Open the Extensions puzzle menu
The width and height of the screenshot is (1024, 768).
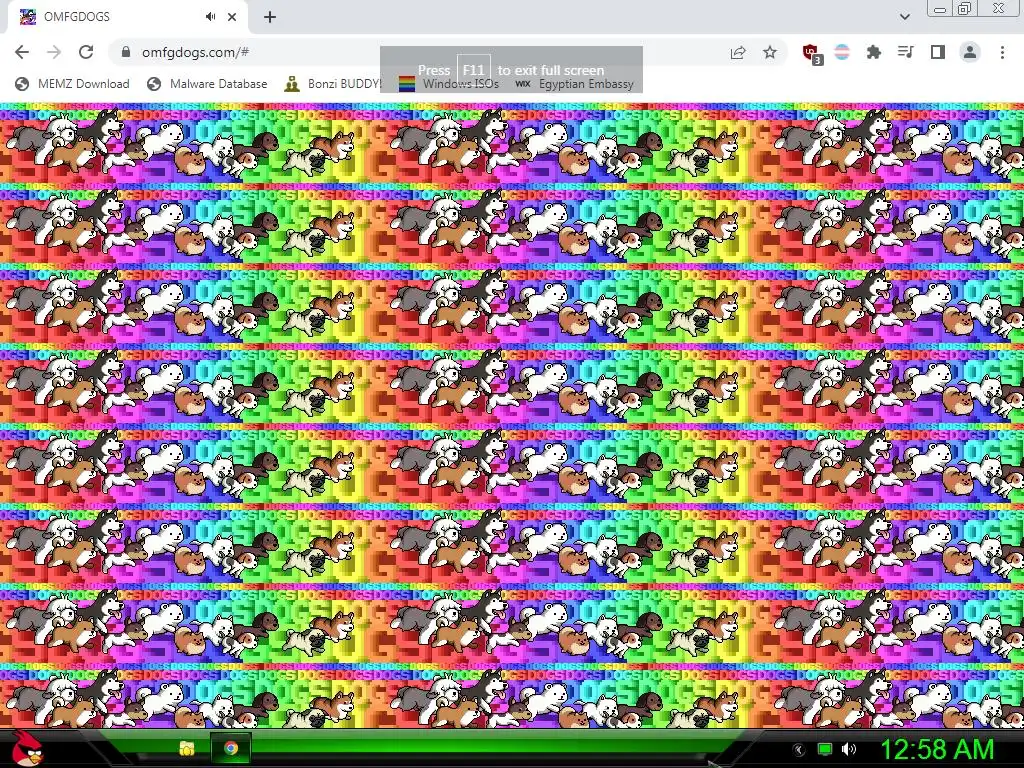[x=873, y=52]
